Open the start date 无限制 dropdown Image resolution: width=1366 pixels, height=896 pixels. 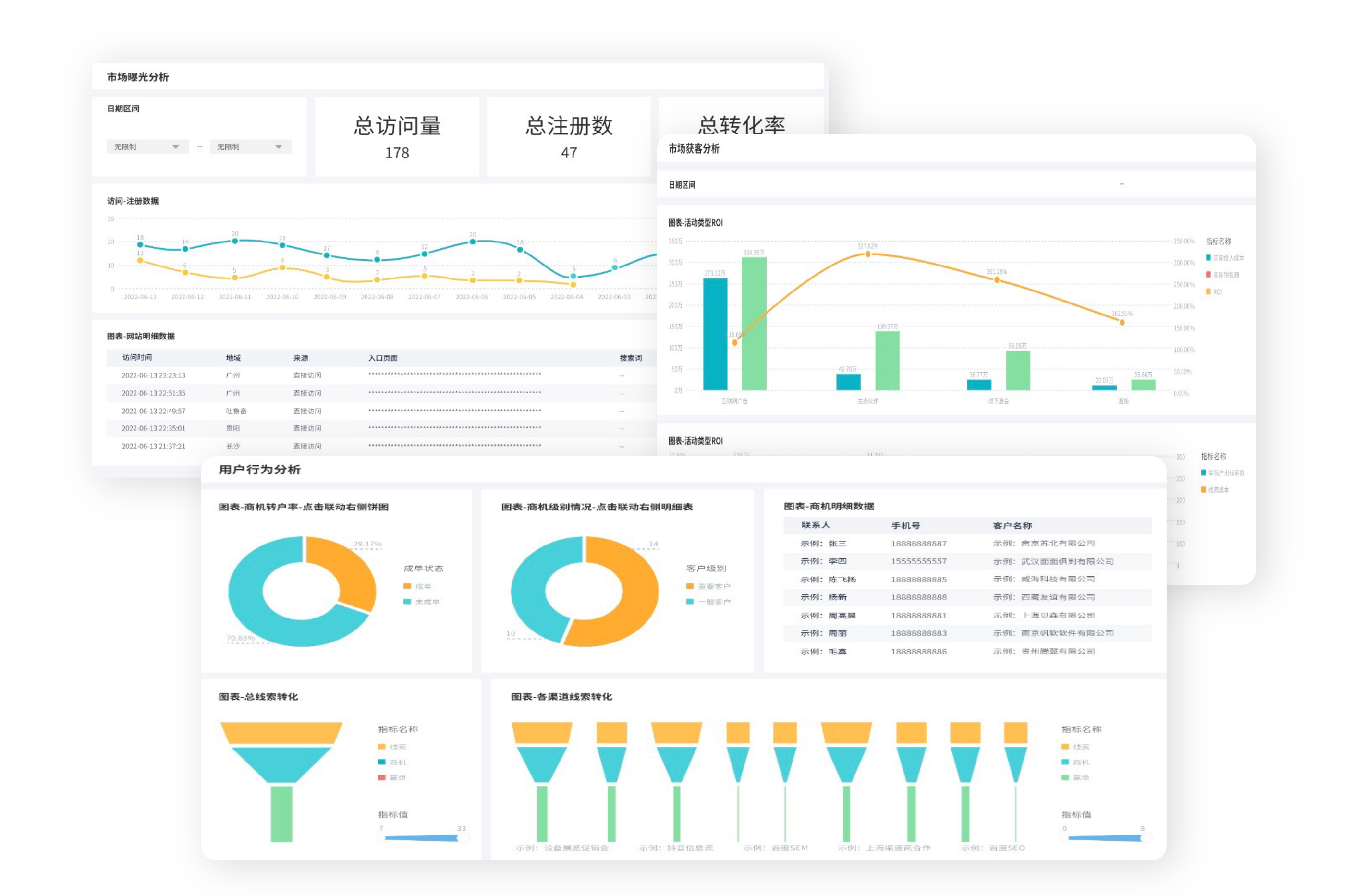147,147
